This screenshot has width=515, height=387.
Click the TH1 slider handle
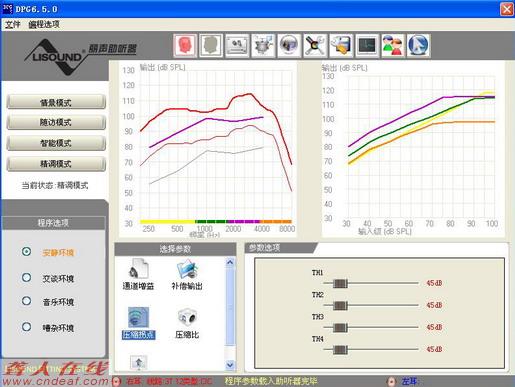(x=340, y=283)
